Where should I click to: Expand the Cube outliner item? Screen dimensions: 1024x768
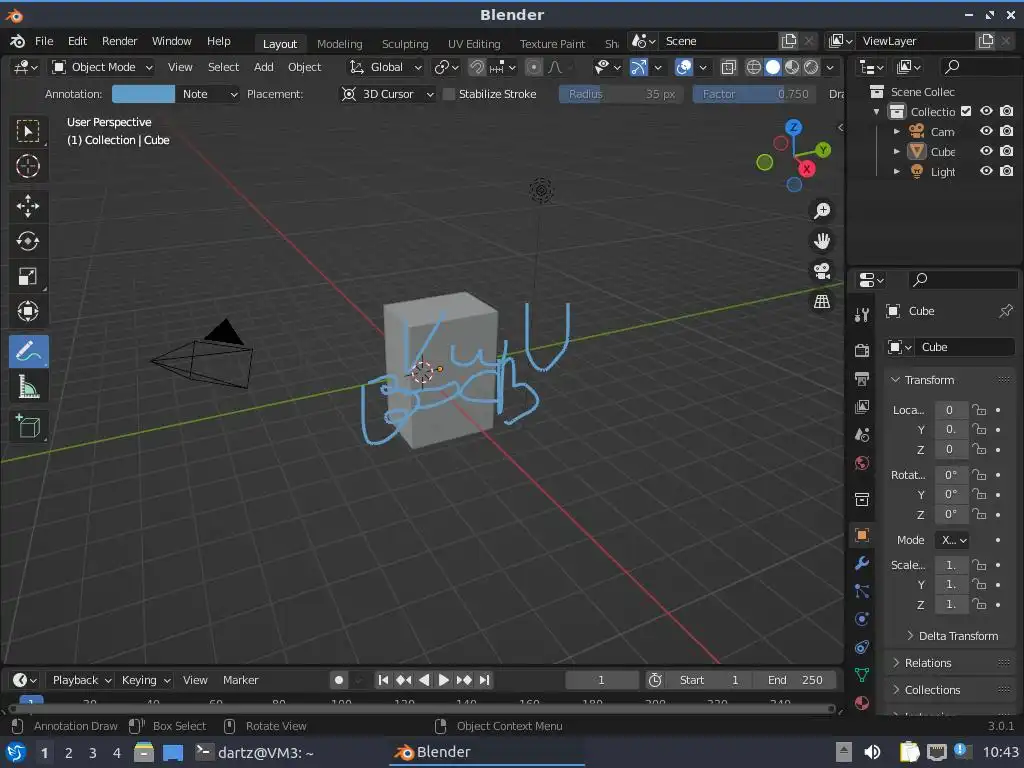point(897,152)
